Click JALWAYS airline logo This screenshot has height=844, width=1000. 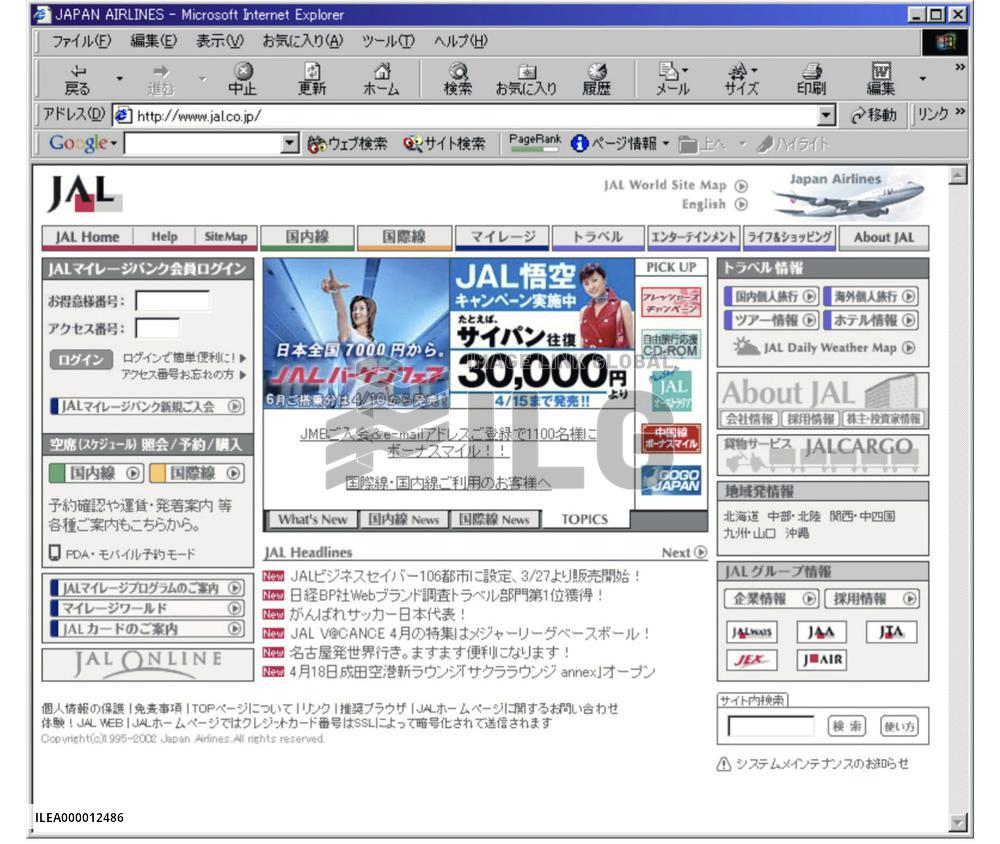pos(751,632)
